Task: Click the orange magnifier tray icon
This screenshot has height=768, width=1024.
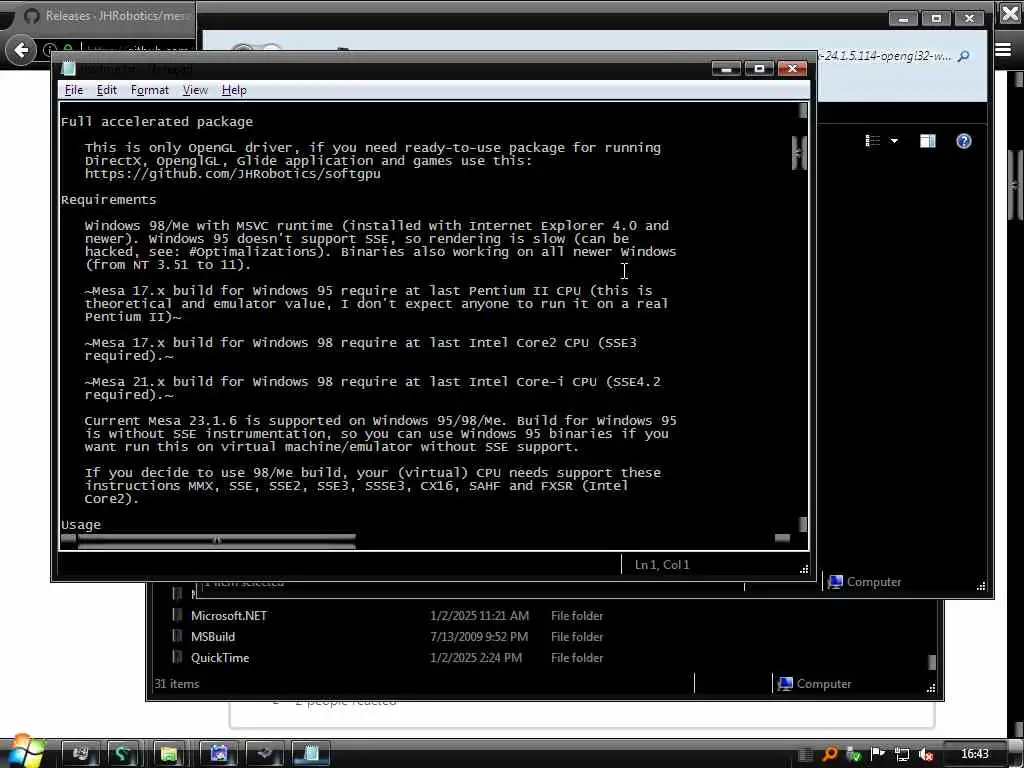Action: [829, 754]
